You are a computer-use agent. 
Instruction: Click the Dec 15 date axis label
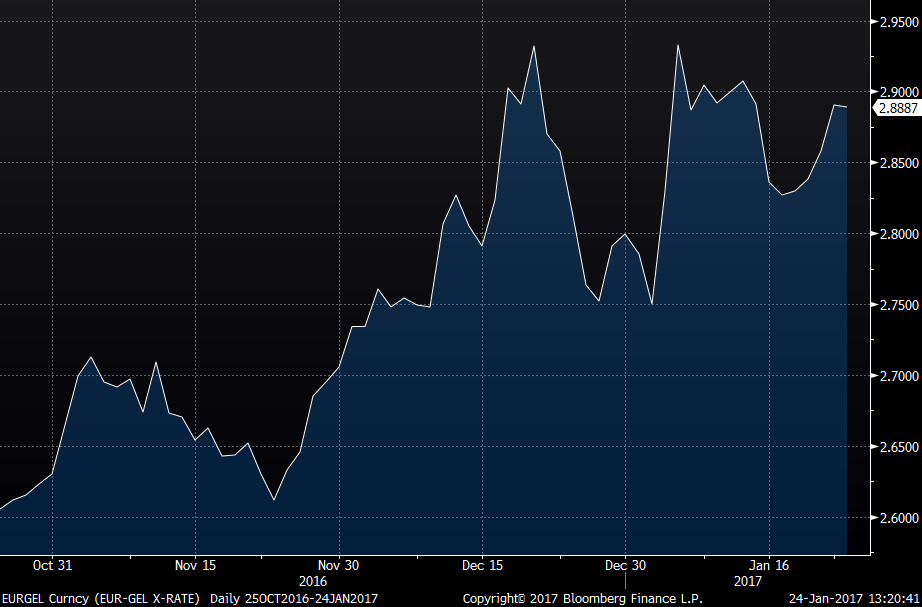tap(481, 565)
